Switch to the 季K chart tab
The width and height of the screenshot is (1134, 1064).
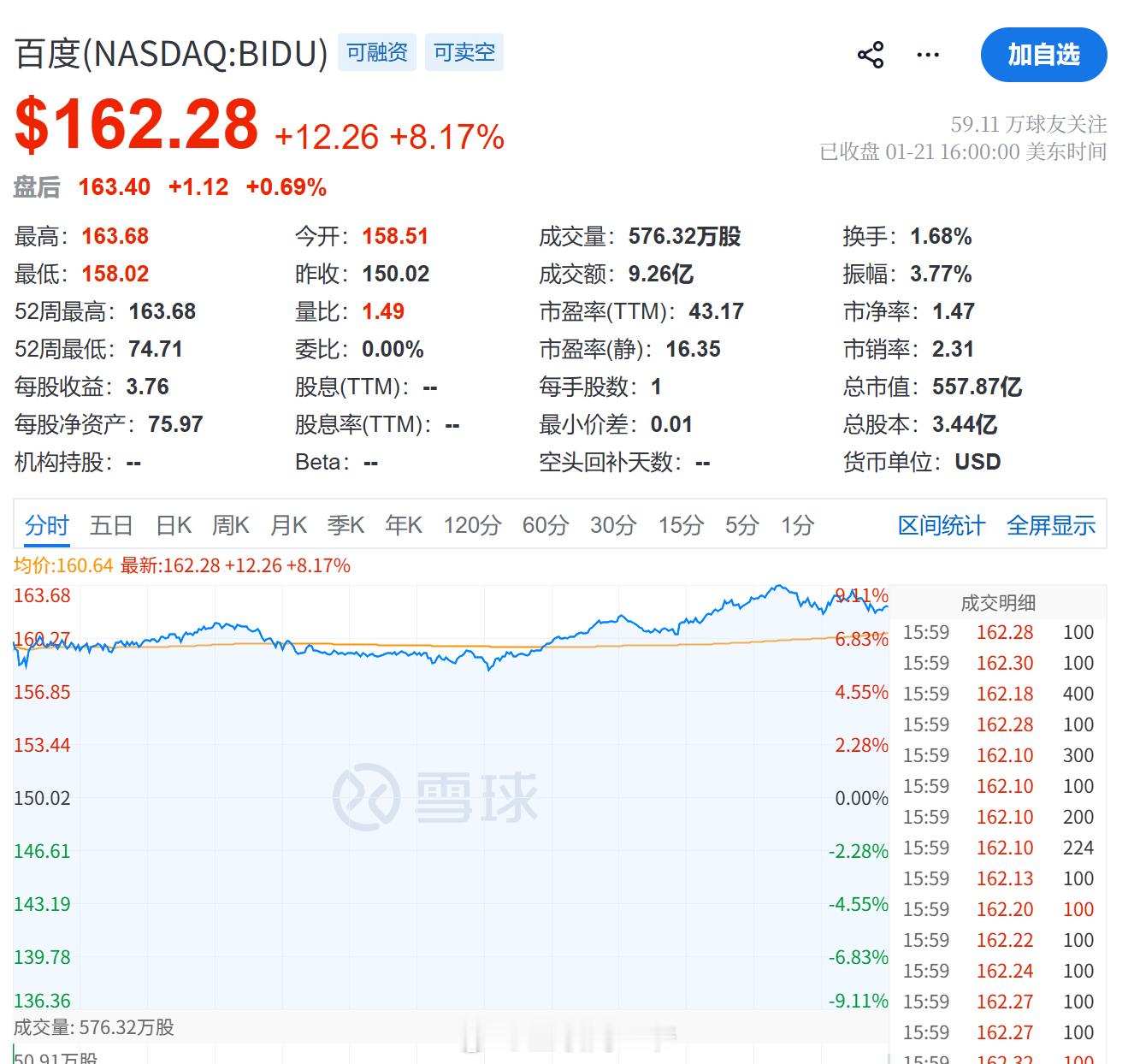click(346, 525)
